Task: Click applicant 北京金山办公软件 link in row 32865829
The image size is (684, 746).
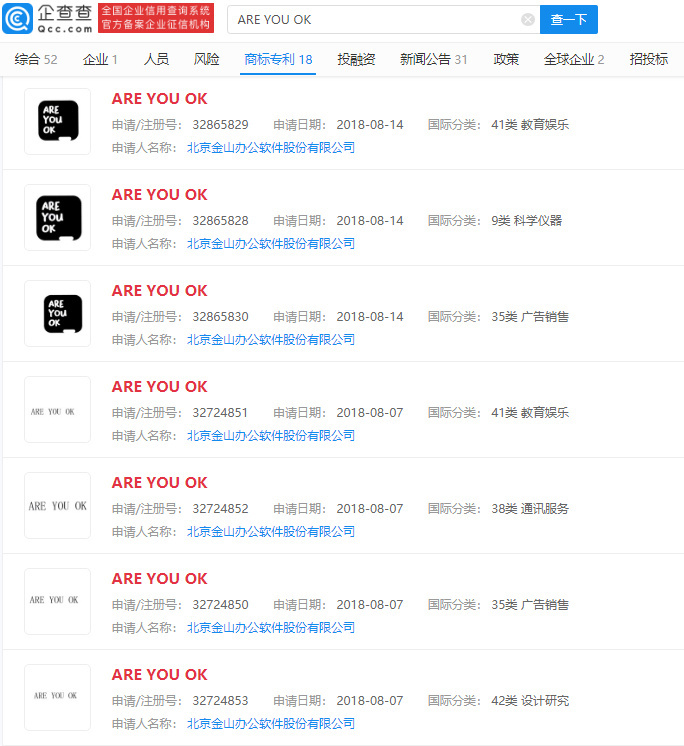Action: 271,147
